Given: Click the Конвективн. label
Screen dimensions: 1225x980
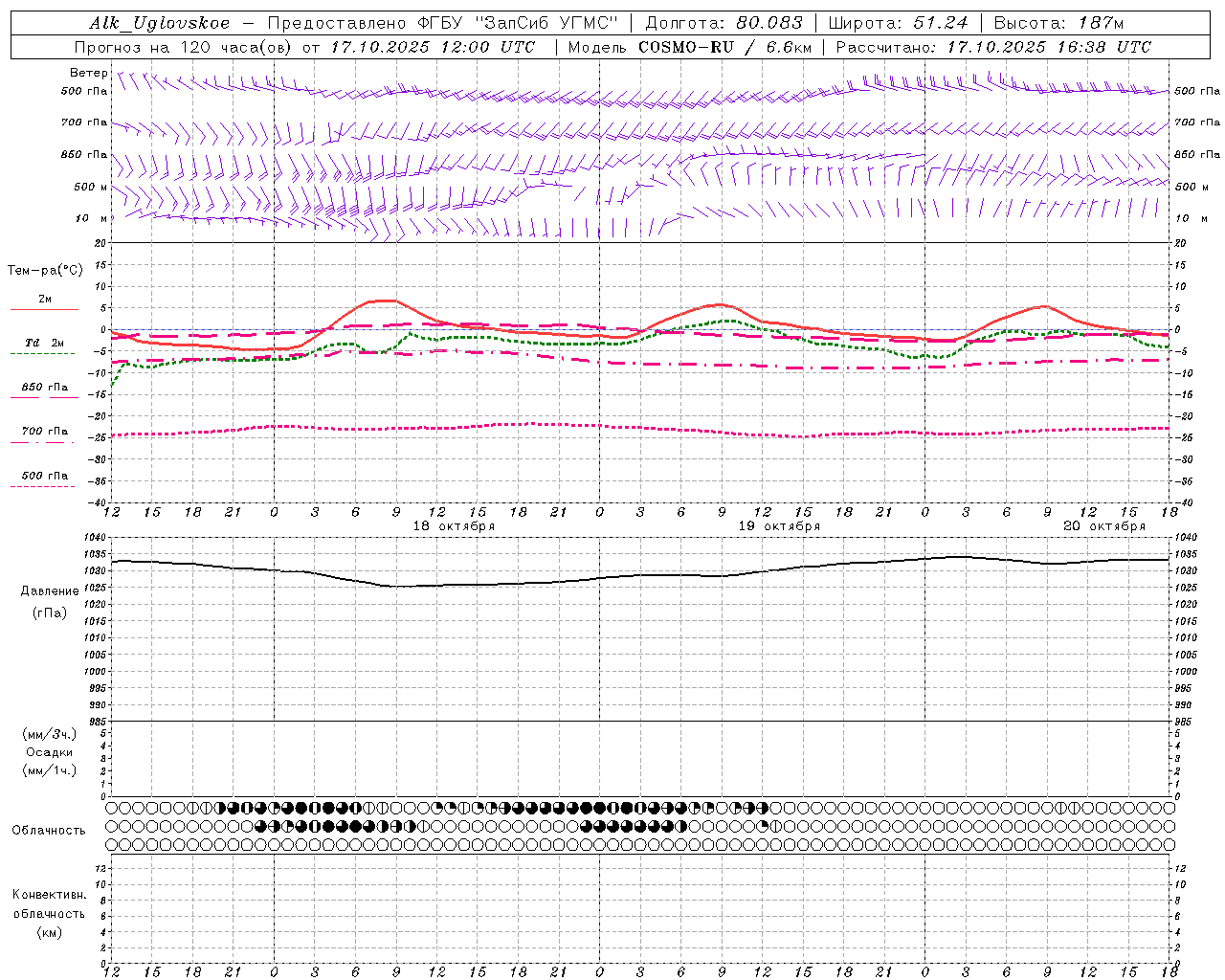Looking at the screenshot, I should click(49, 895).
